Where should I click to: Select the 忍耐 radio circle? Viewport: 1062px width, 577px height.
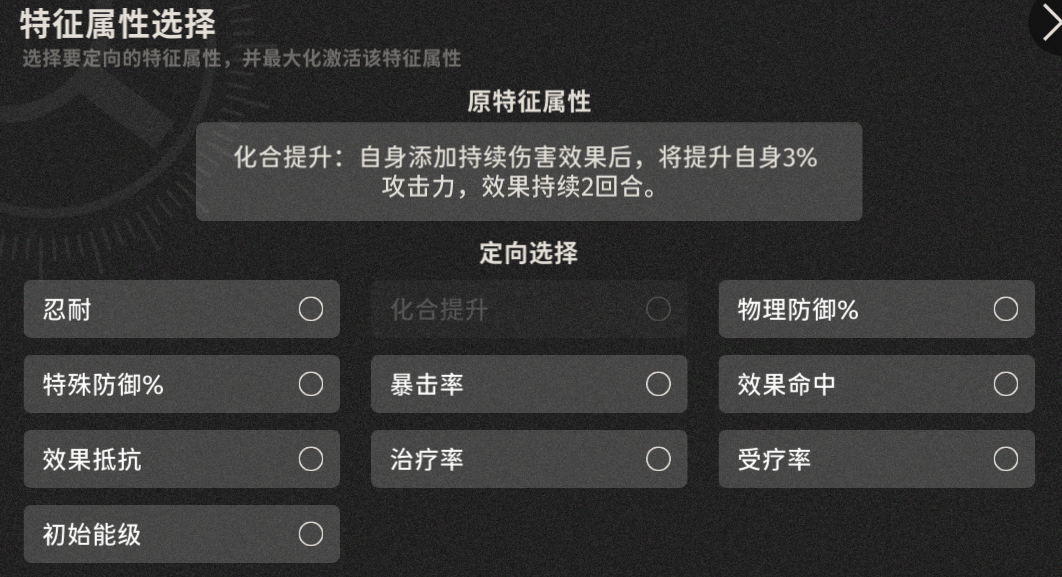[x=311, y=309]
